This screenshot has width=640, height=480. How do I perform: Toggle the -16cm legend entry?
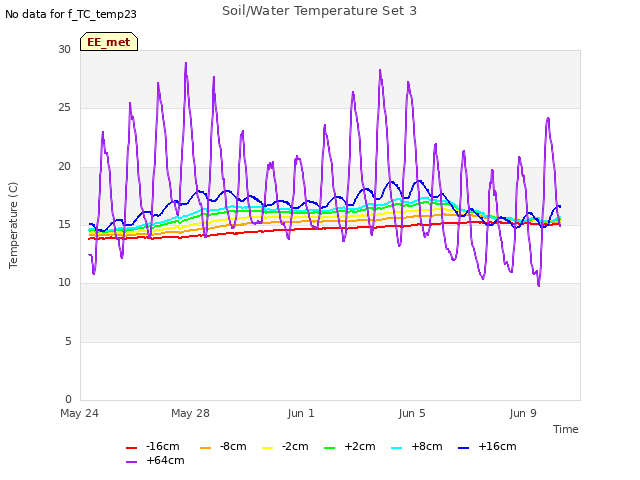coord(153,447)
